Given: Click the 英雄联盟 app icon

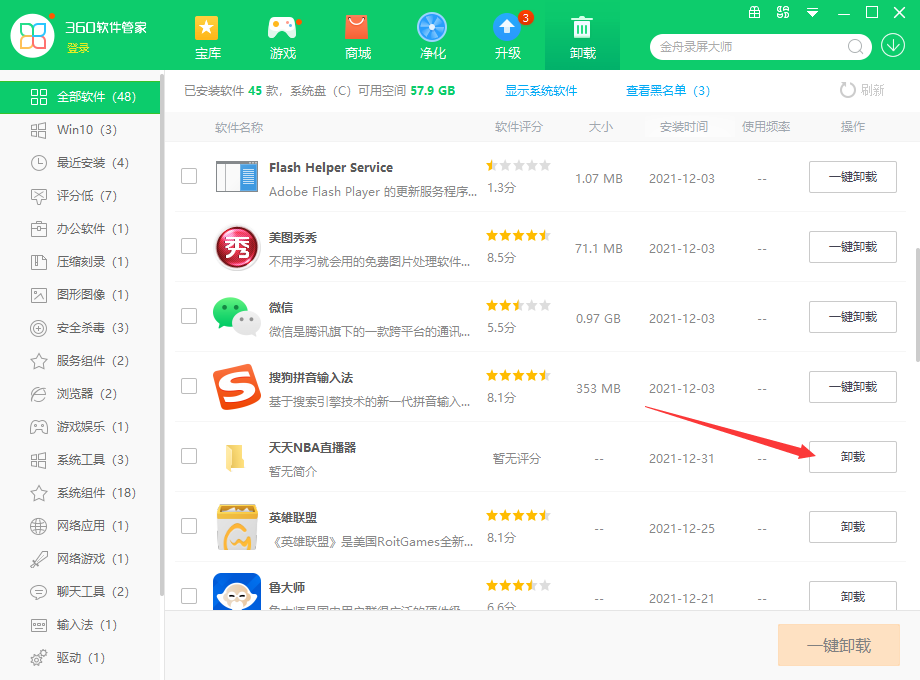Looking at the screenshot, I should 236,527.
